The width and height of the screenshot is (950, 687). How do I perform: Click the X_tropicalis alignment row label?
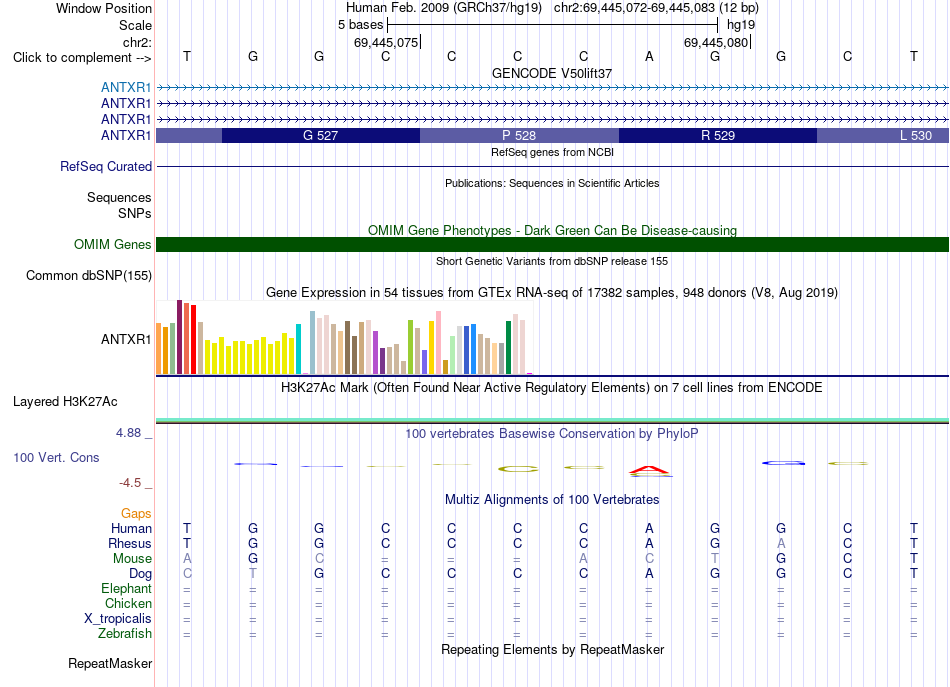coord(118,619)
